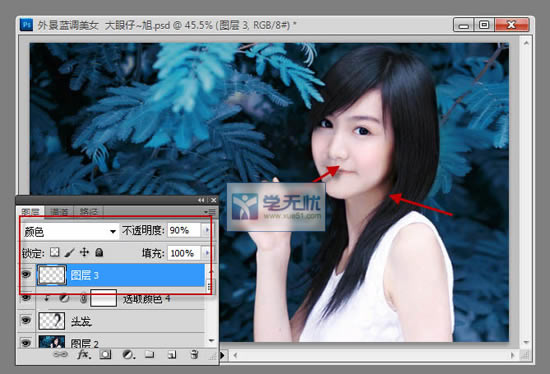Add a layer mask
The image size is (550, 374).
[x=105, y=355]
